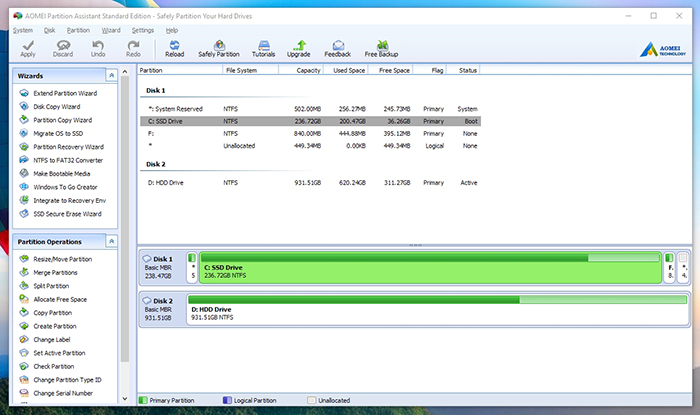Screen dimensions: 700x415
Task: Select the Unallocated space row
Action: (x=310, y=146)
